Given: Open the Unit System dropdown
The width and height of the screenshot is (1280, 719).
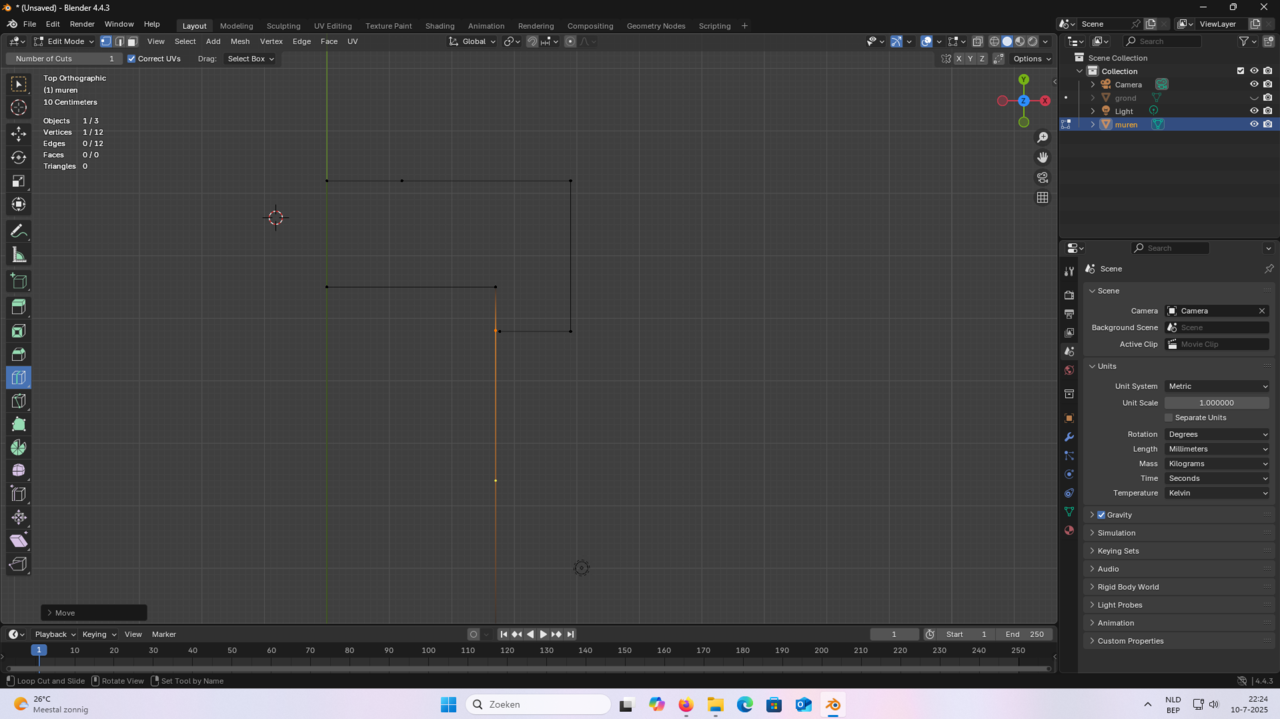Looking at the screenshot, I should [x=1216, y=386].
